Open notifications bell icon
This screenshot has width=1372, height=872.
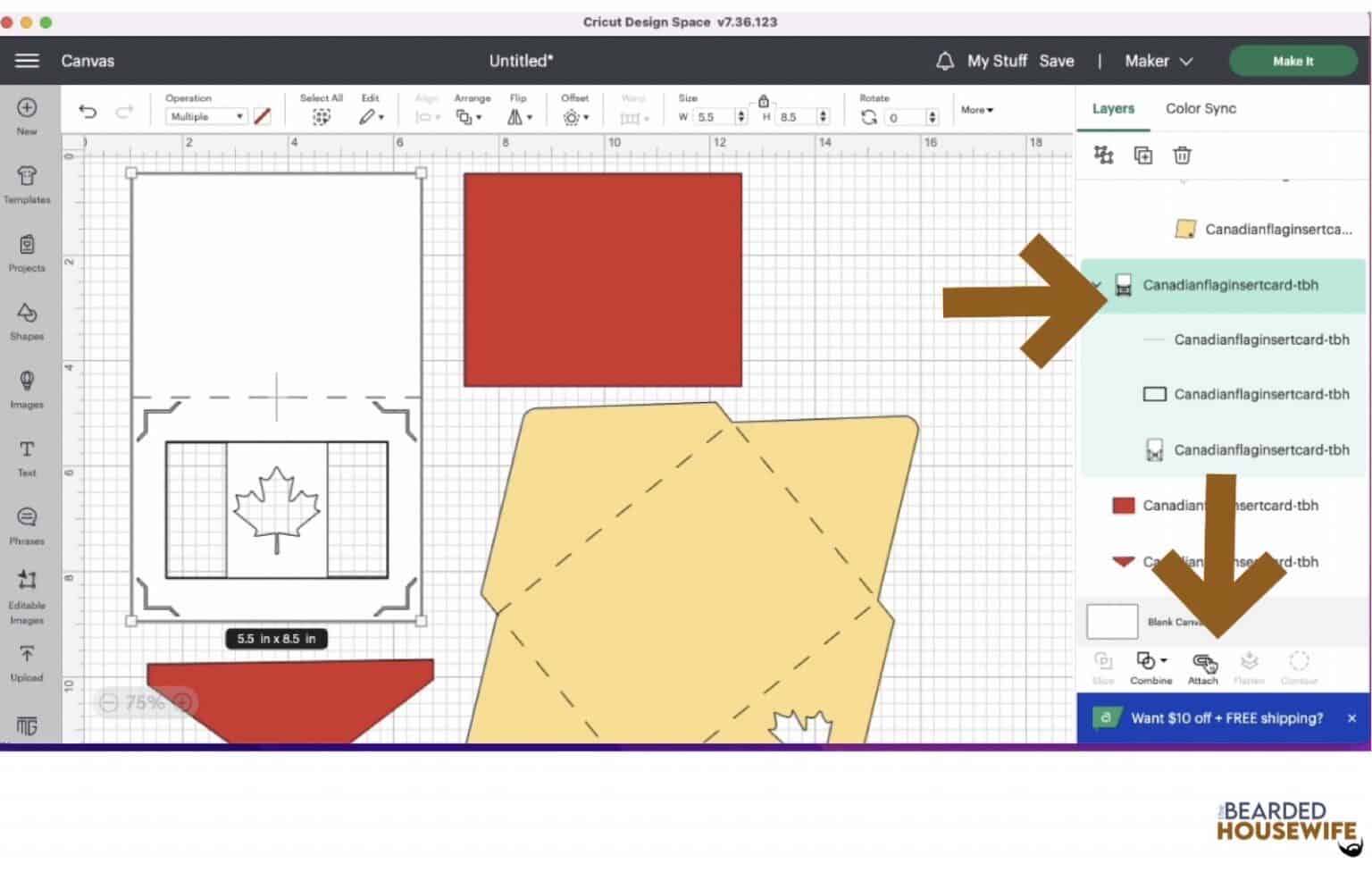click(x=944, y=61)
